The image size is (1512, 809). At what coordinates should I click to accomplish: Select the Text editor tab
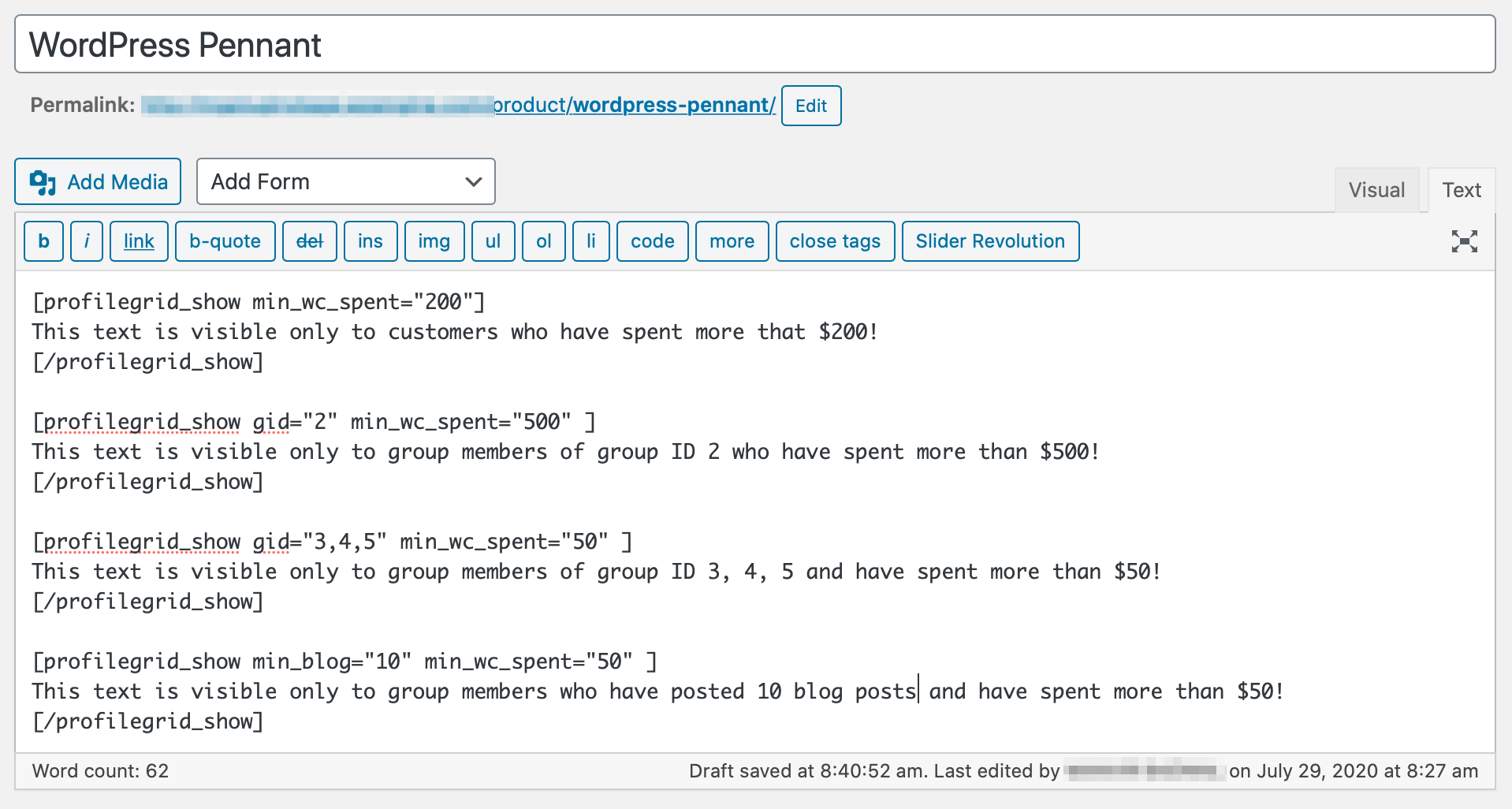1462,189
